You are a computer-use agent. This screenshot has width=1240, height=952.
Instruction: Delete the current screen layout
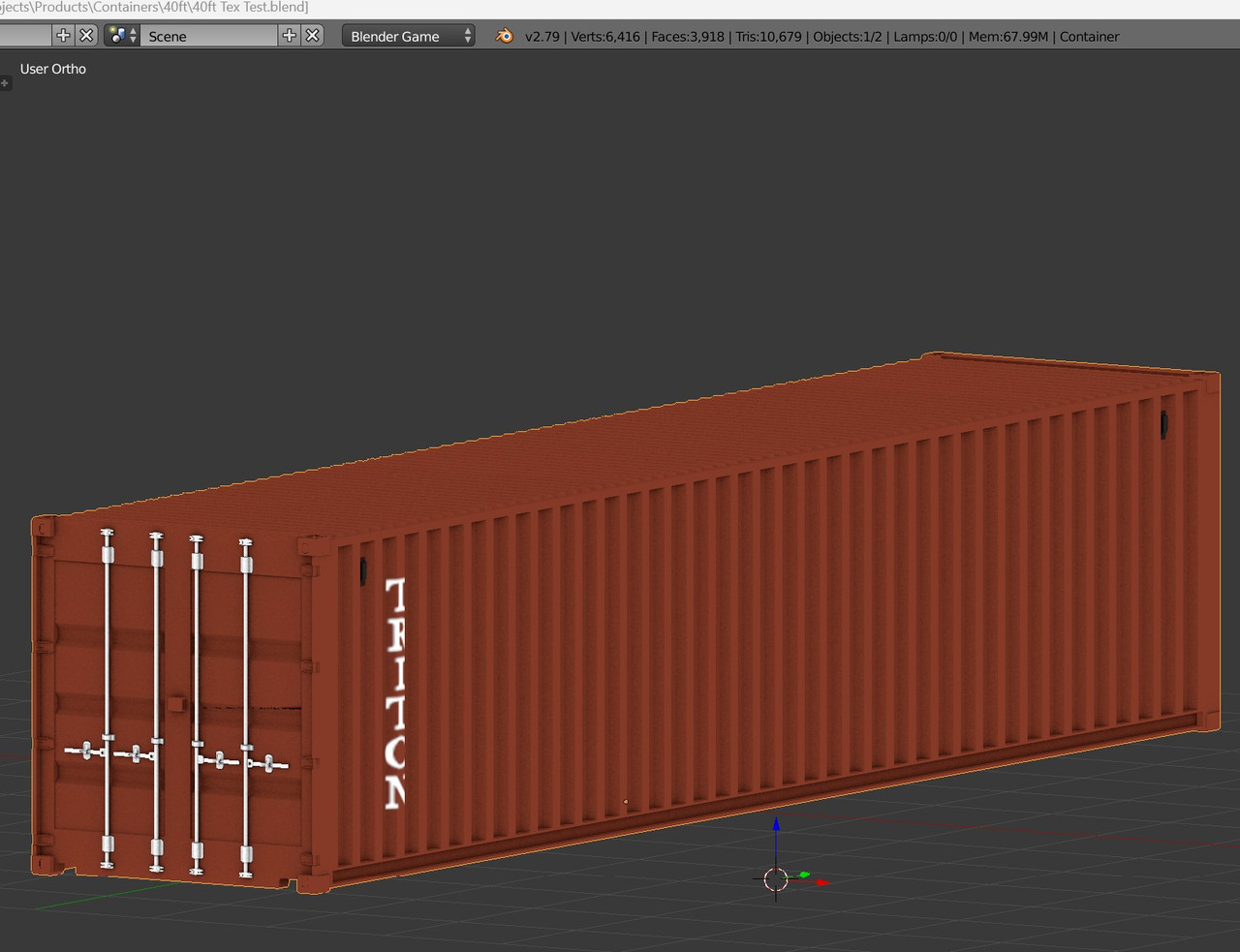(86, 36)
